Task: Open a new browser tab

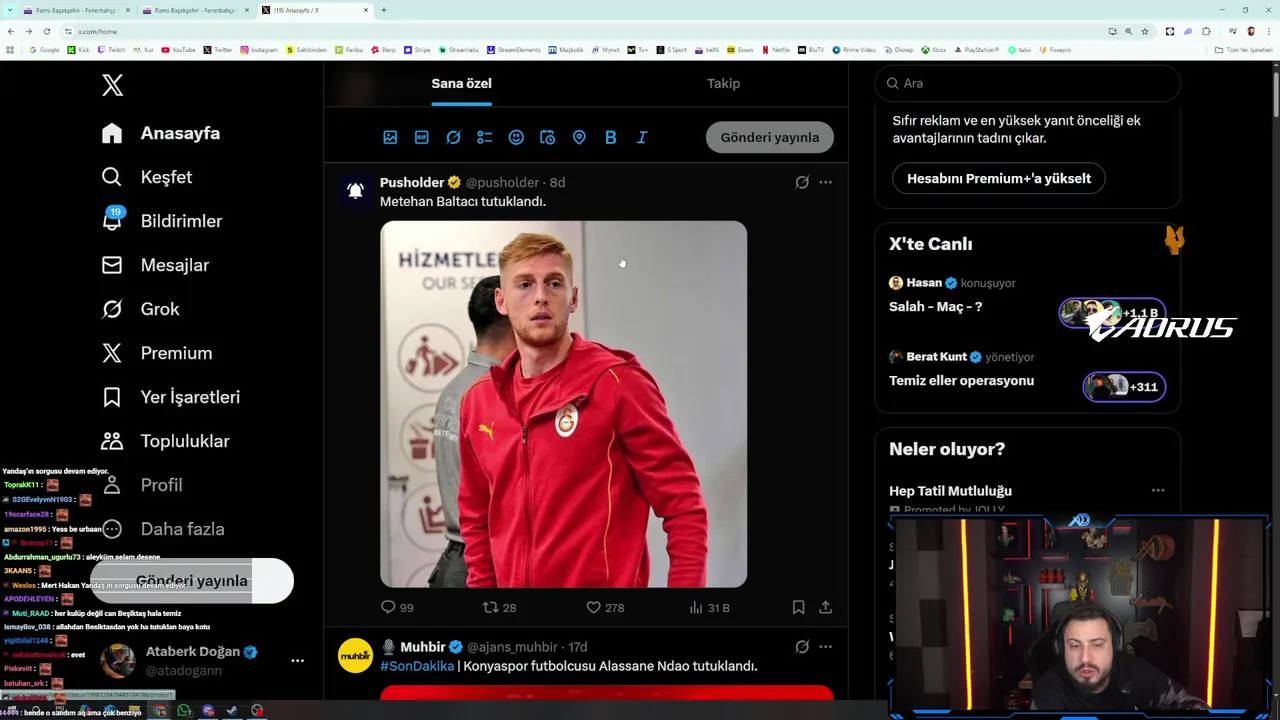Action: click(384, 10)
